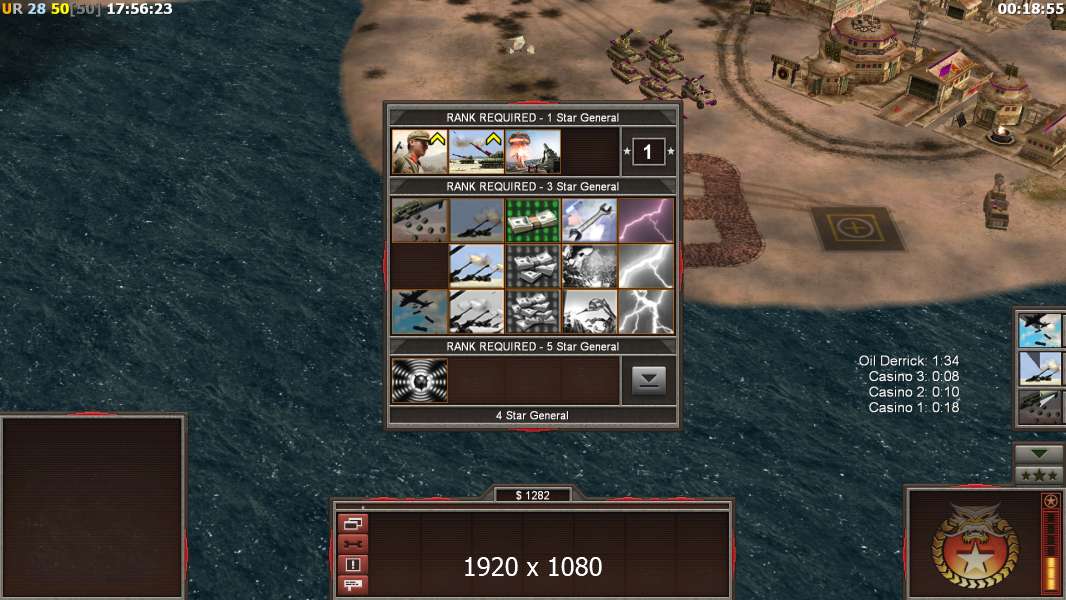This screenshot has width=1066, height=600.
Task: Select the 5 Star EMP Pulse icon
Action: pyautogui.click(x=419, y=381)
